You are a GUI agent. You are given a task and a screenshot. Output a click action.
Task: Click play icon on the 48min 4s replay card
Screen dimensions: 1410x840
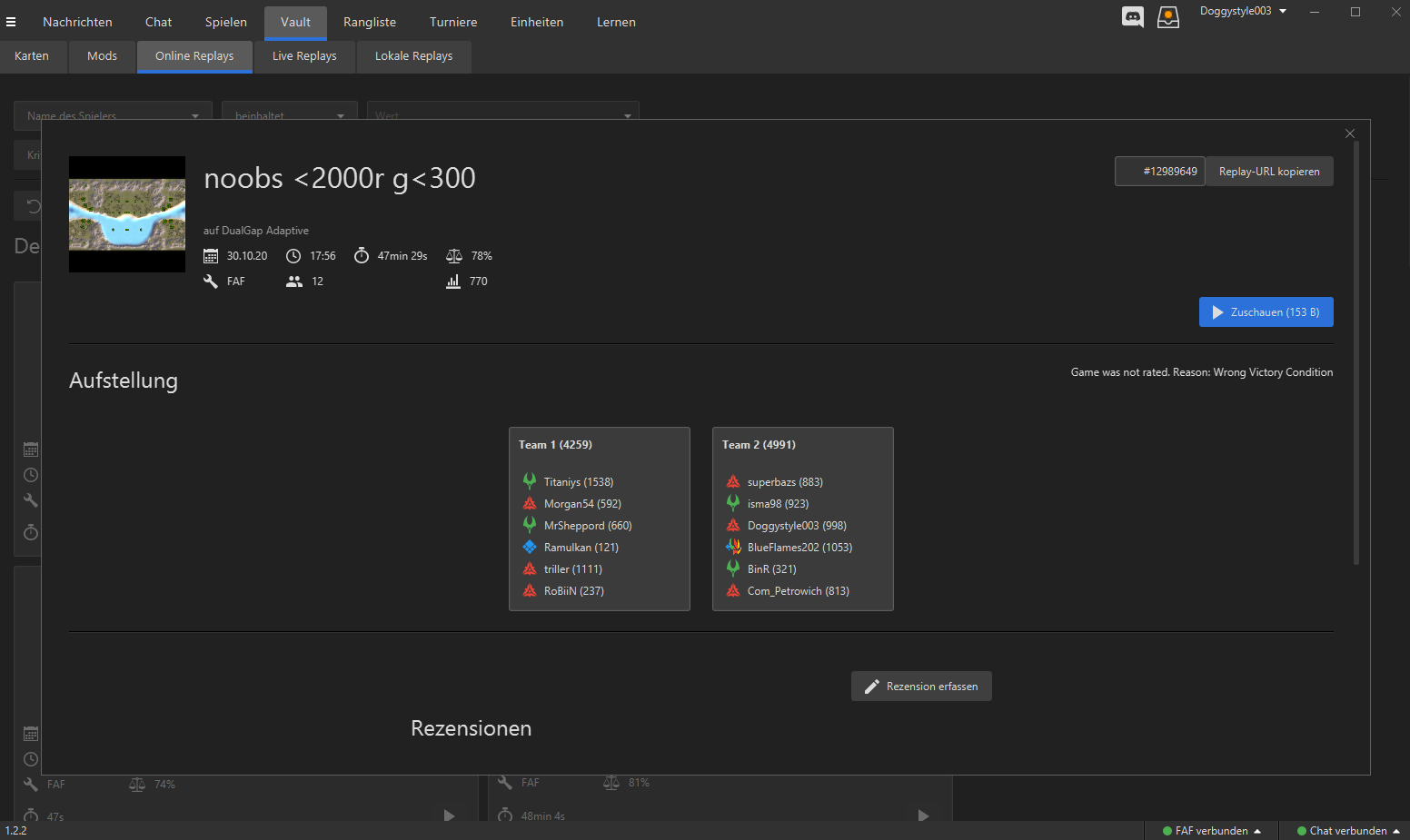[923, 815]
